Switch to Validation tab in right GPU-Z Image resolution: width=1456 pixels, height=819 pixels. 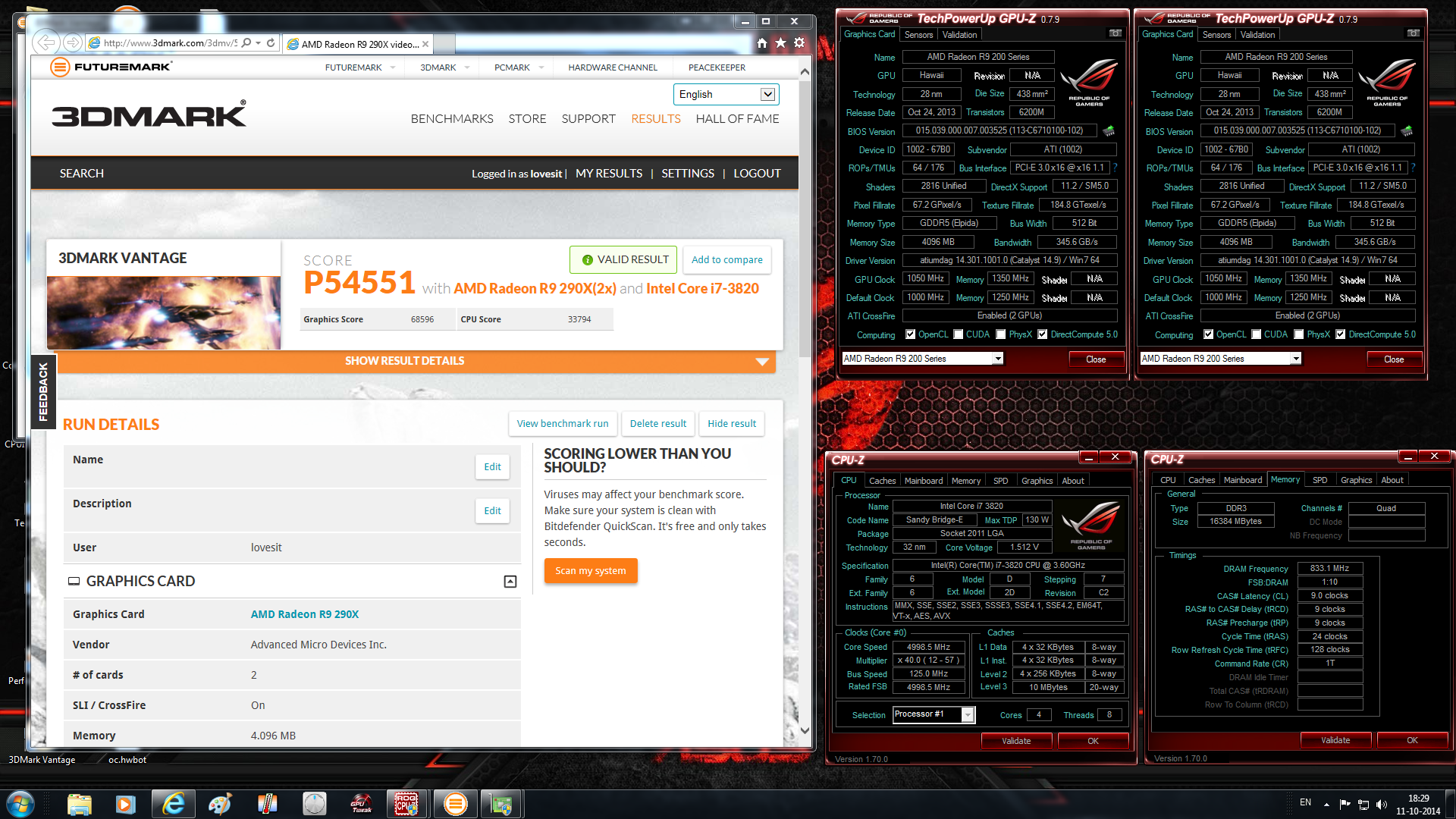1257,35
